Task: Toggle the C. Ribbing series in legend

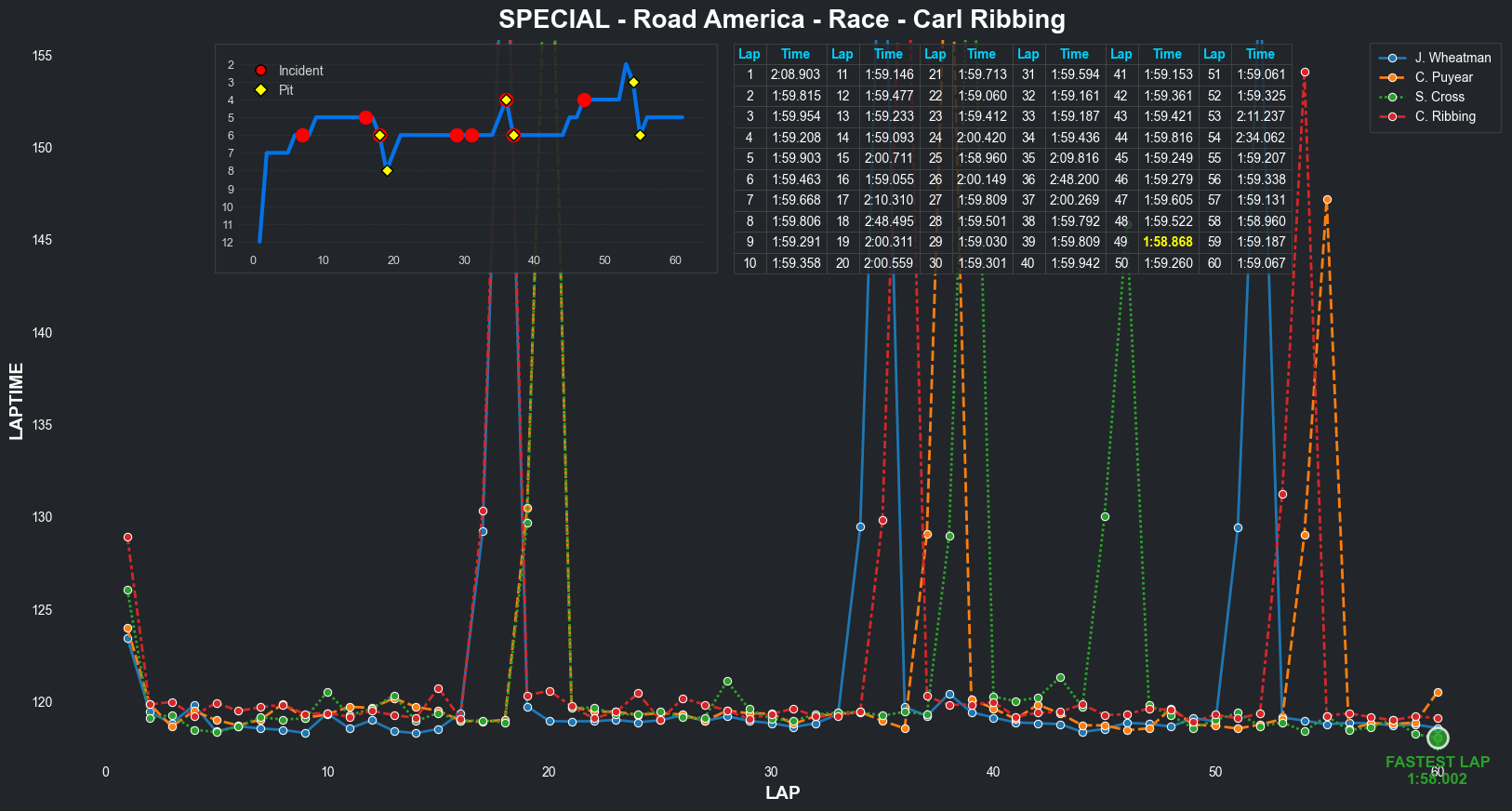Action: click(1444, 116)
